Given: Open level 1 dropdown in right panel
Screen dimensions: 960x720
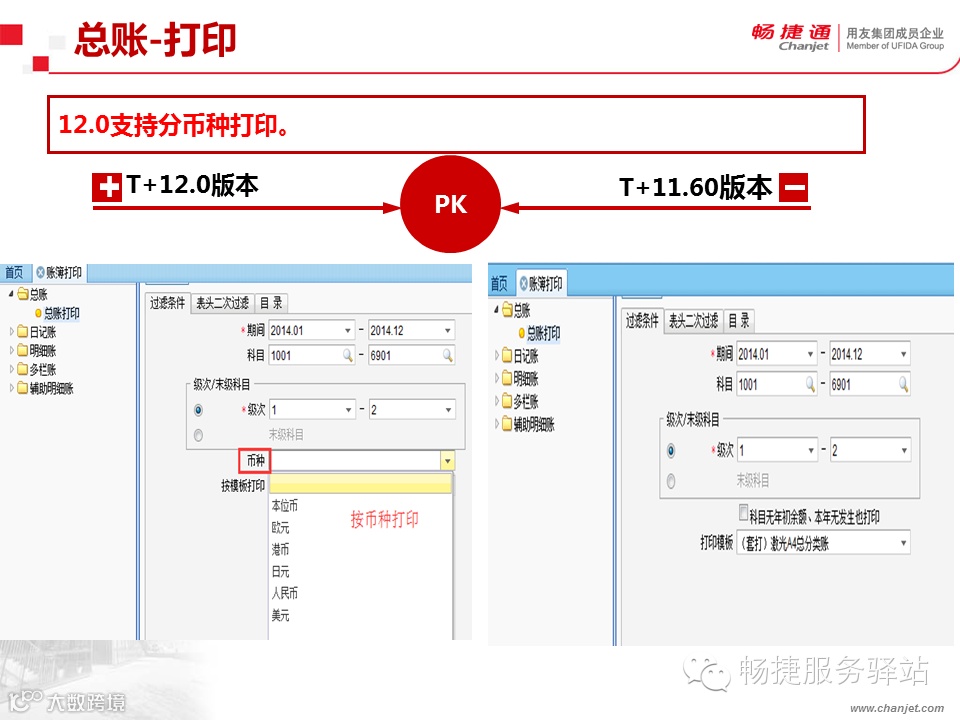Looking at the screenshot, I should (811, 451).
